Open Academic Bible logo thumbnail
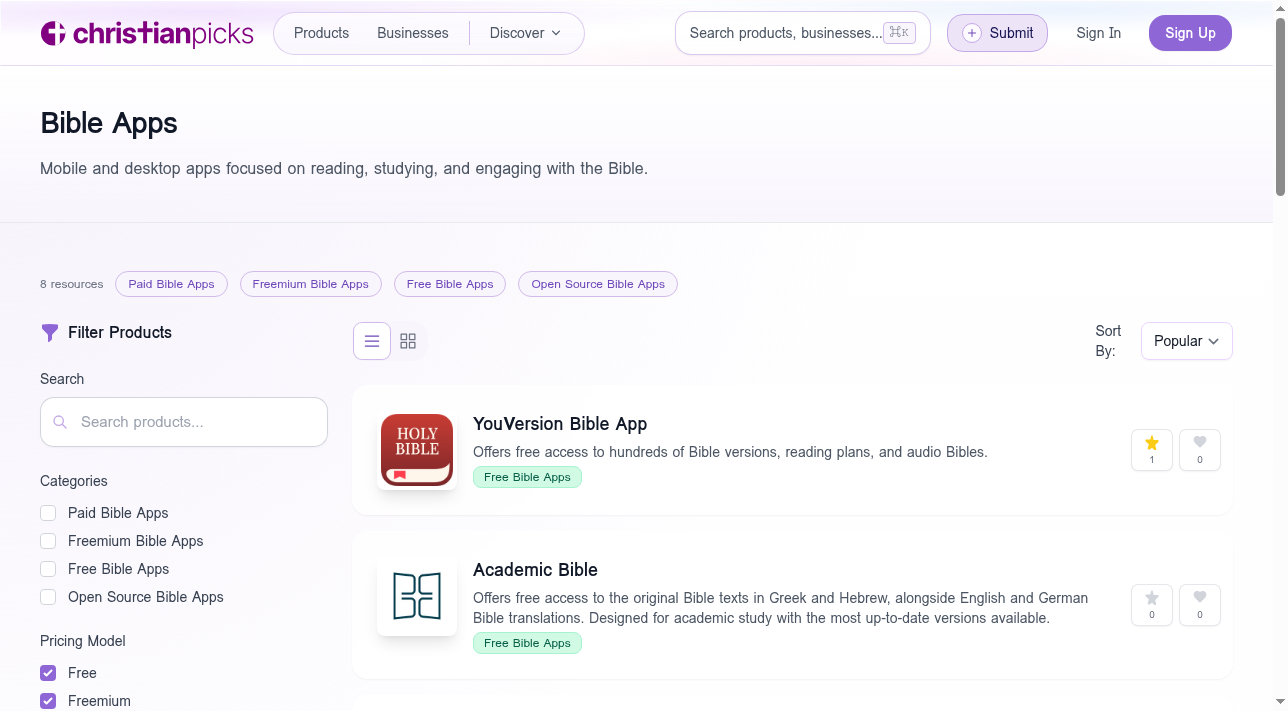Viewport: 1288px width, 711px height. [417, 596]
